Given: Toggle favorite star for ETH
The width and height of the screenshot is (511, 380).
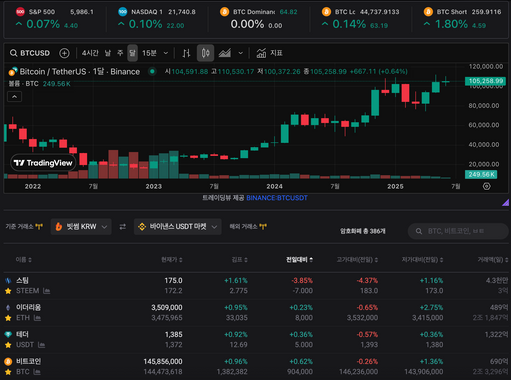Looking at the screenshot, I should (8, 318).
